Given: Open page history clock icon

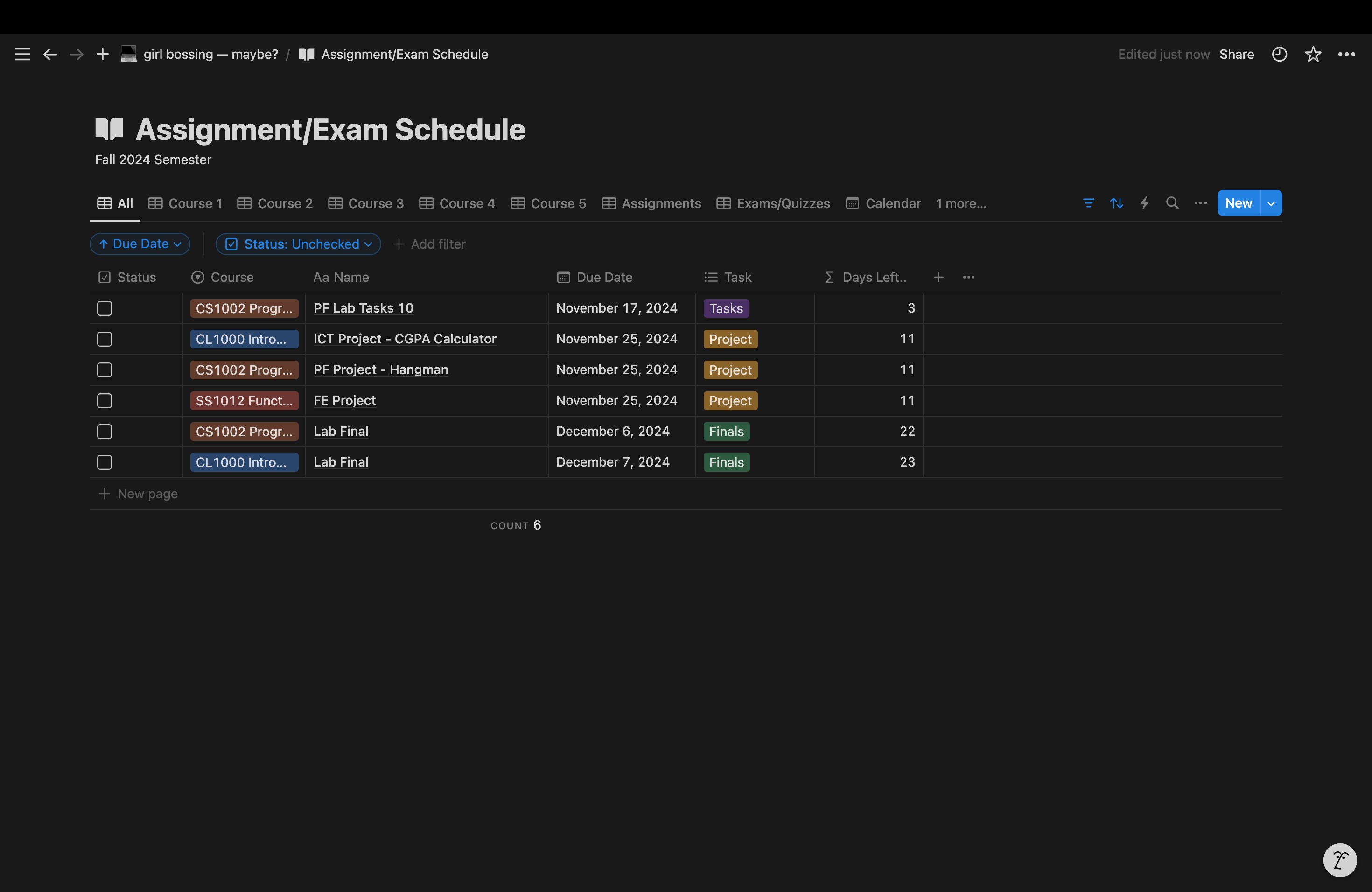Looking at the screenshot, I should point(1279,54).
